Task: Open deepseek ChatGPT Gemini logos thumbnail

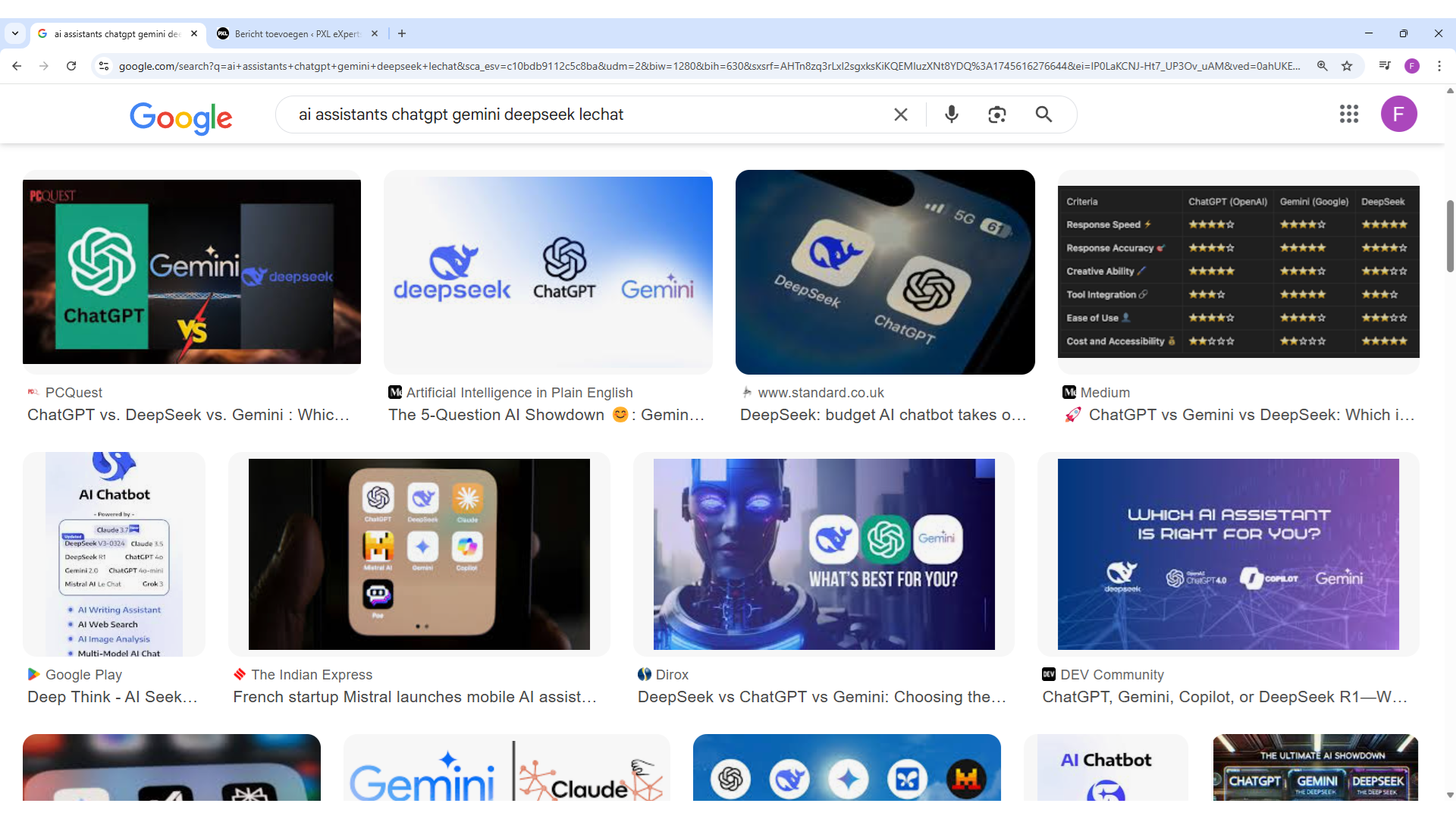Action: tap(548, 271)
